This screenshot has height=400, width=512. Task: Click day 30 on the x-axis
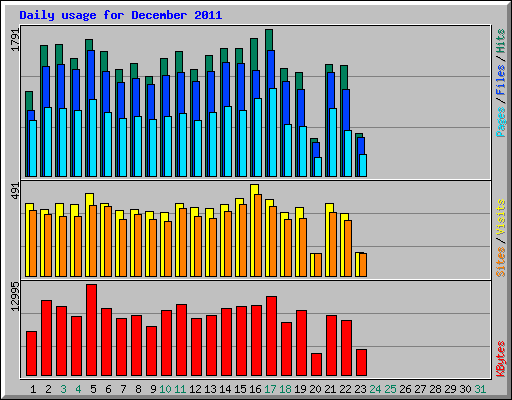[x=465, y=389]
